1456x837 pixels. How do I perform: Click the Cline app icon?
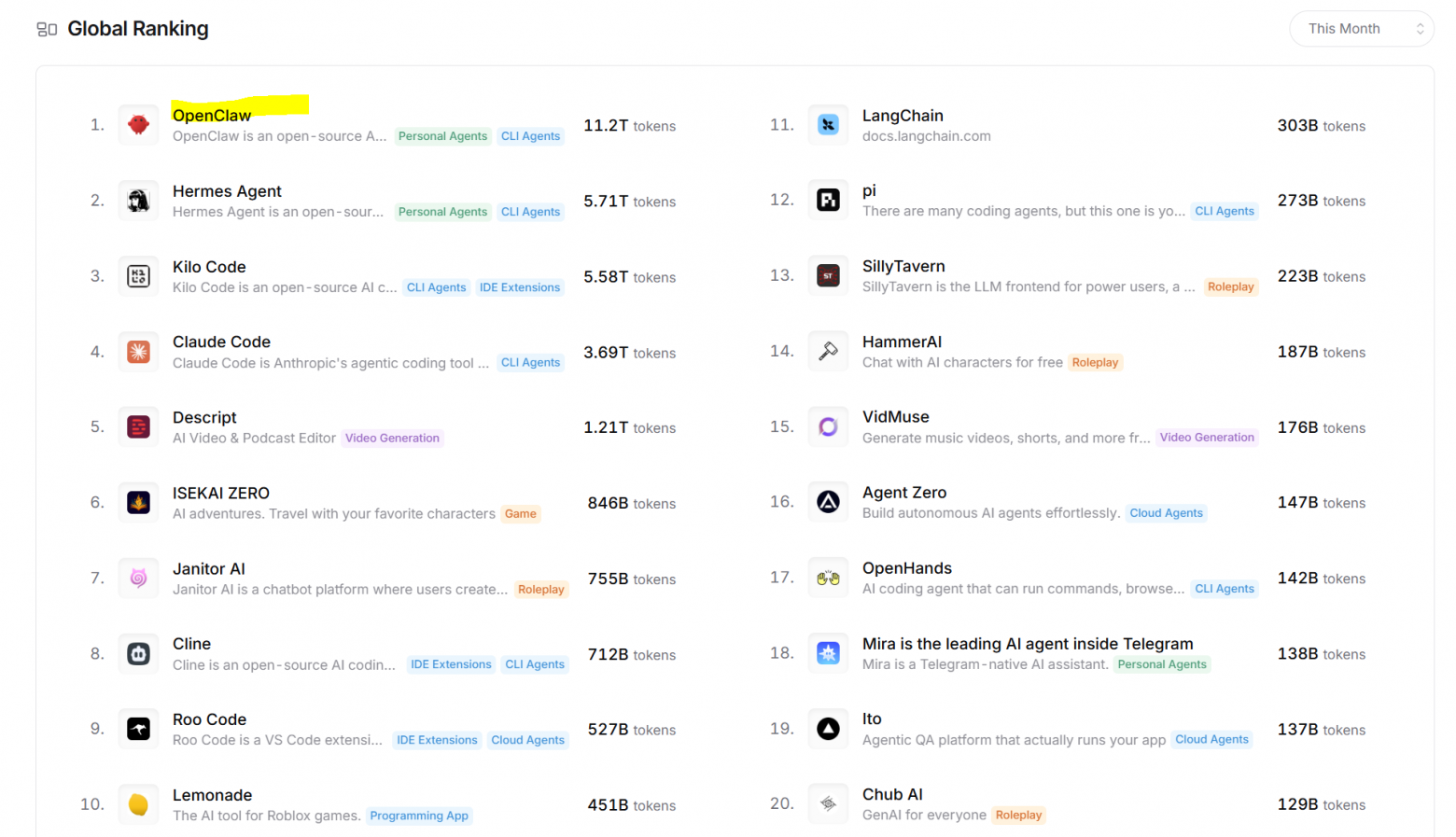click(x=138, y=654)
